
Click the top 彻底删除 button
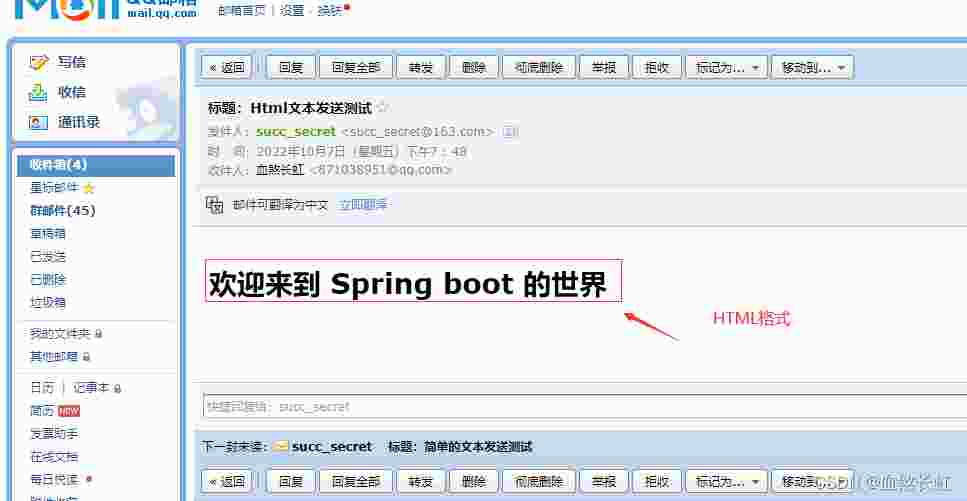538,67
